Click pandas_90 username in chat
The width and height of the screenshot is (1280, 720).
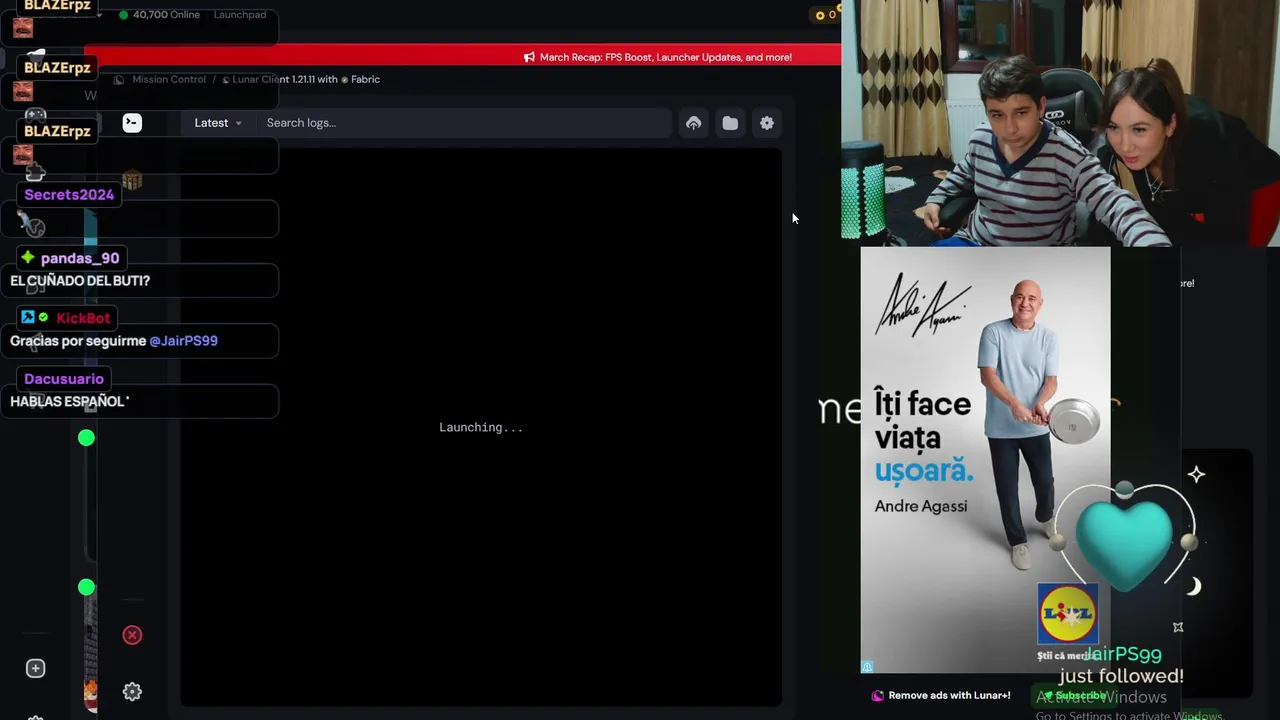tap(80, 258)
